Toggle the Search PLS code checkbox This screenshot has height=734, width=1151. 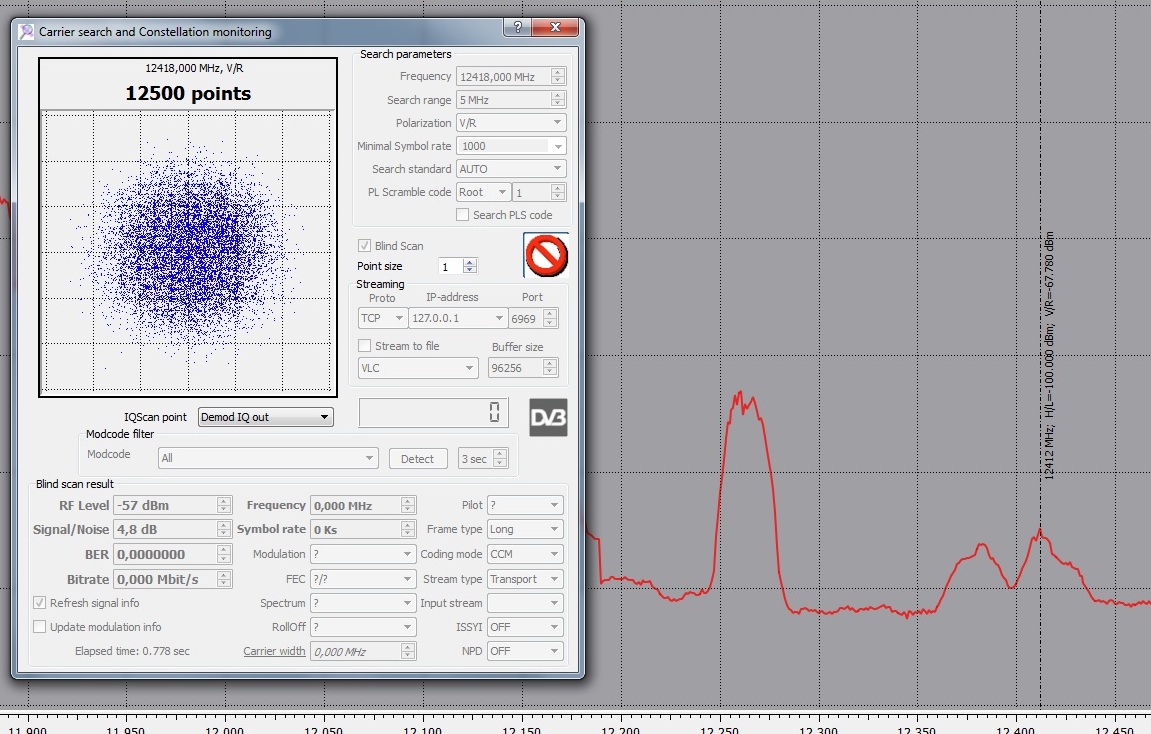coord(462,215)
